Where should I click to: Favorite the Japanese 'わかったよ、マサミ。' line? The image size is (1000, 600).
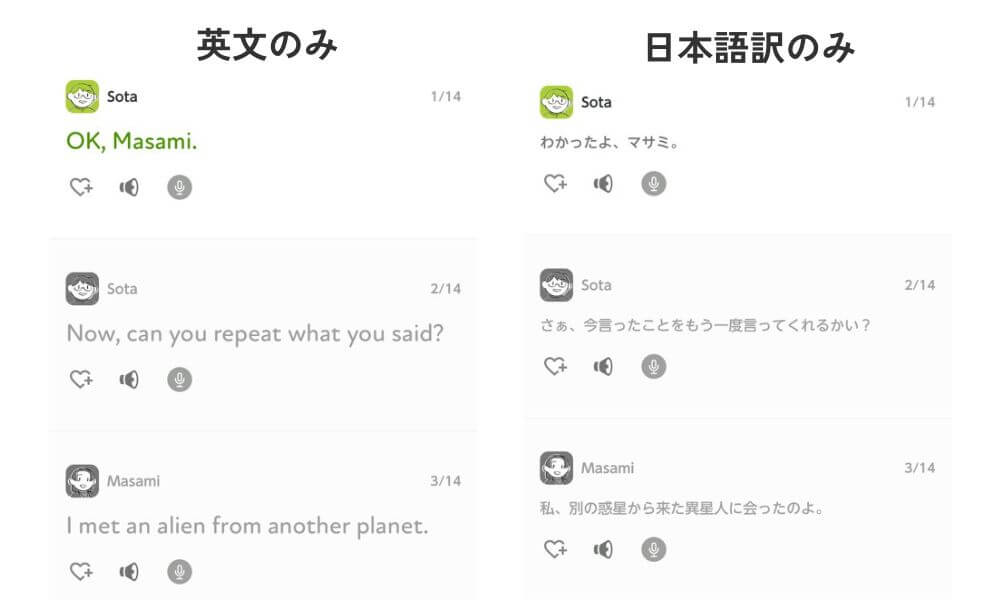[555, 183]
